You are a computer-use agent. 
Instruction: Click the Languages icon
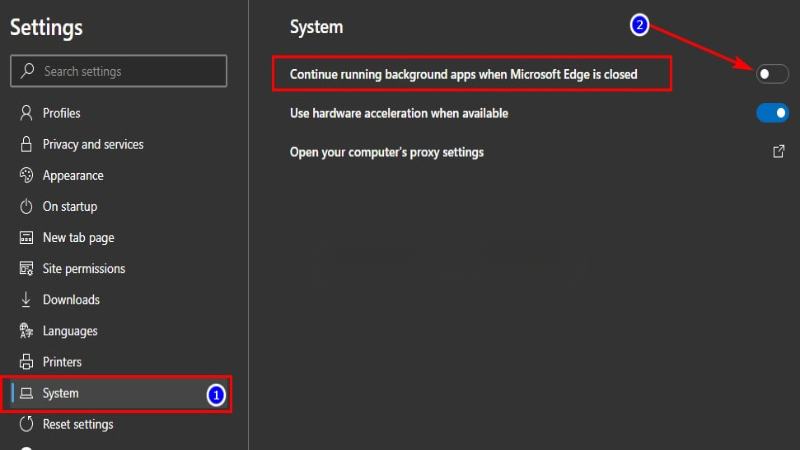26,331
